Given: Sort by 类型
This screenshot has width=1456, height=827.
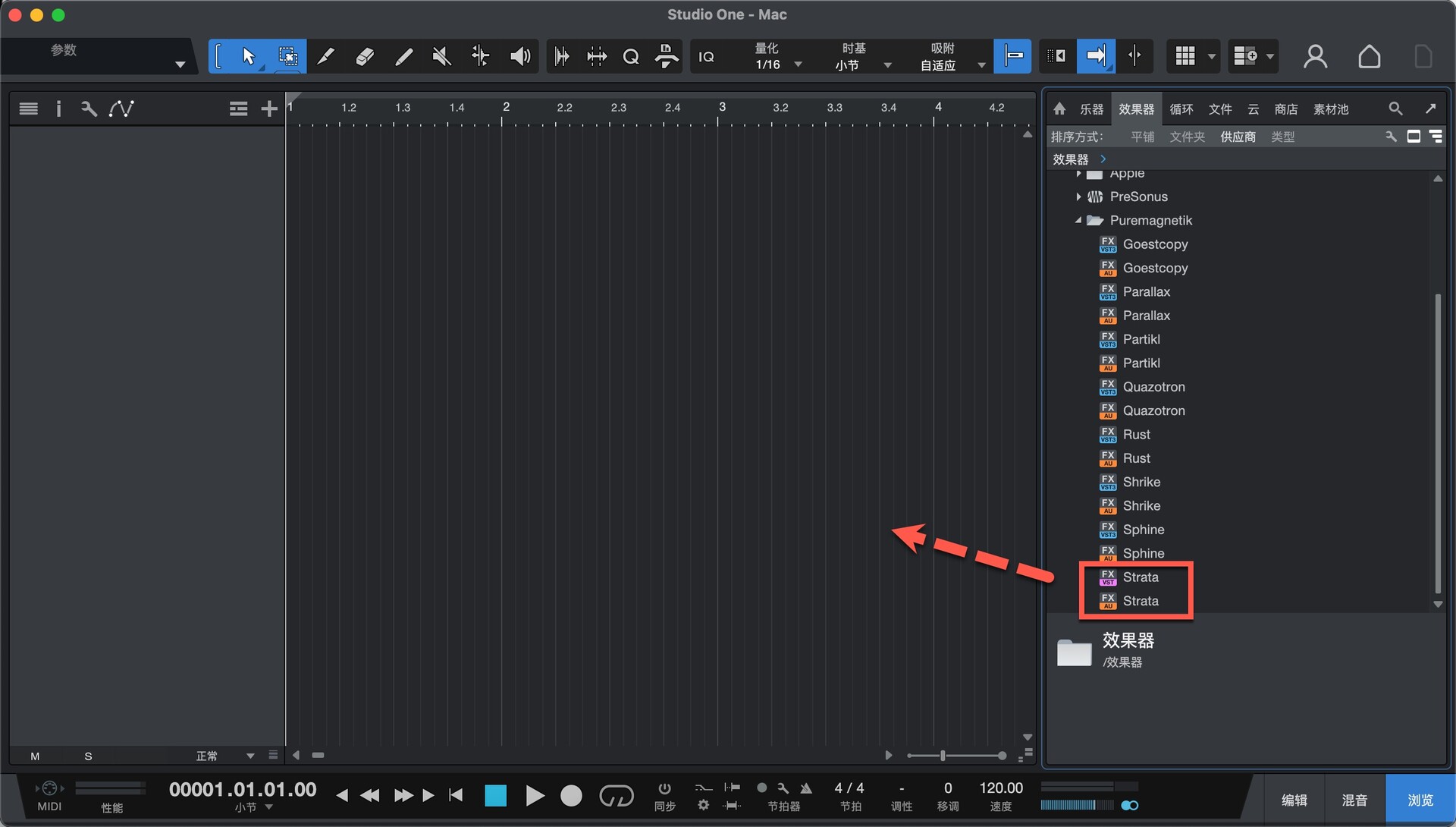Looking at the screenshot, I should [x=1282, y=137].
